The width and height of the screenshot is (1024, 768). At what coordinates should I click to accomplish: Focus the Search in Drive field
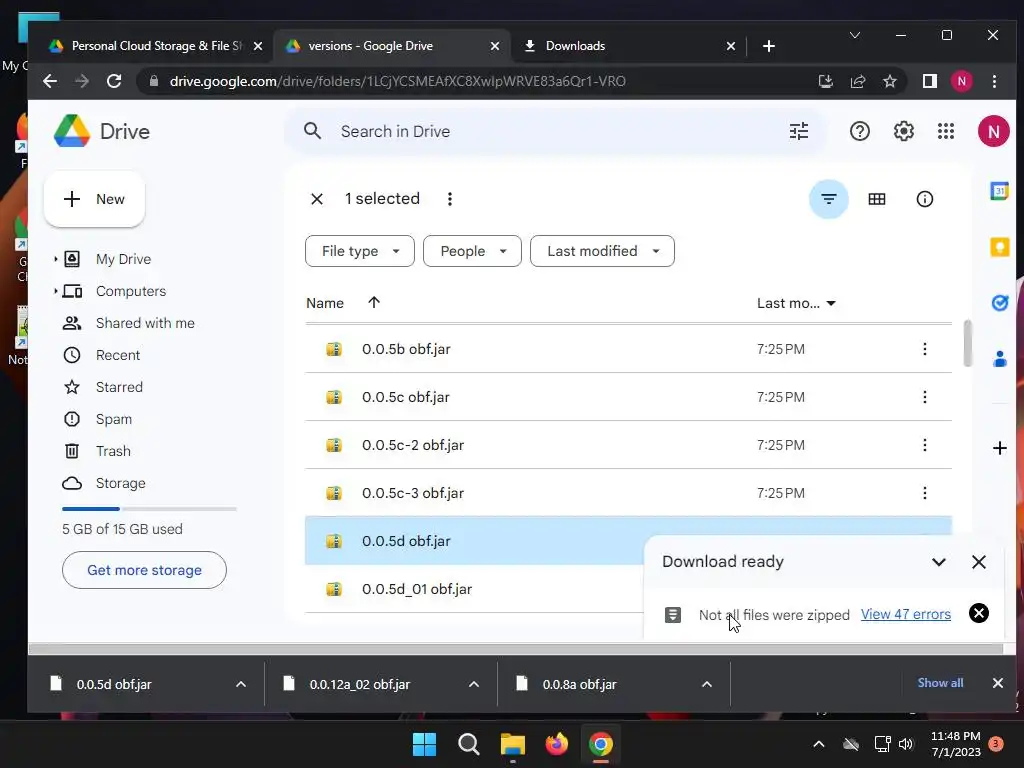click(x=555, y=131)
